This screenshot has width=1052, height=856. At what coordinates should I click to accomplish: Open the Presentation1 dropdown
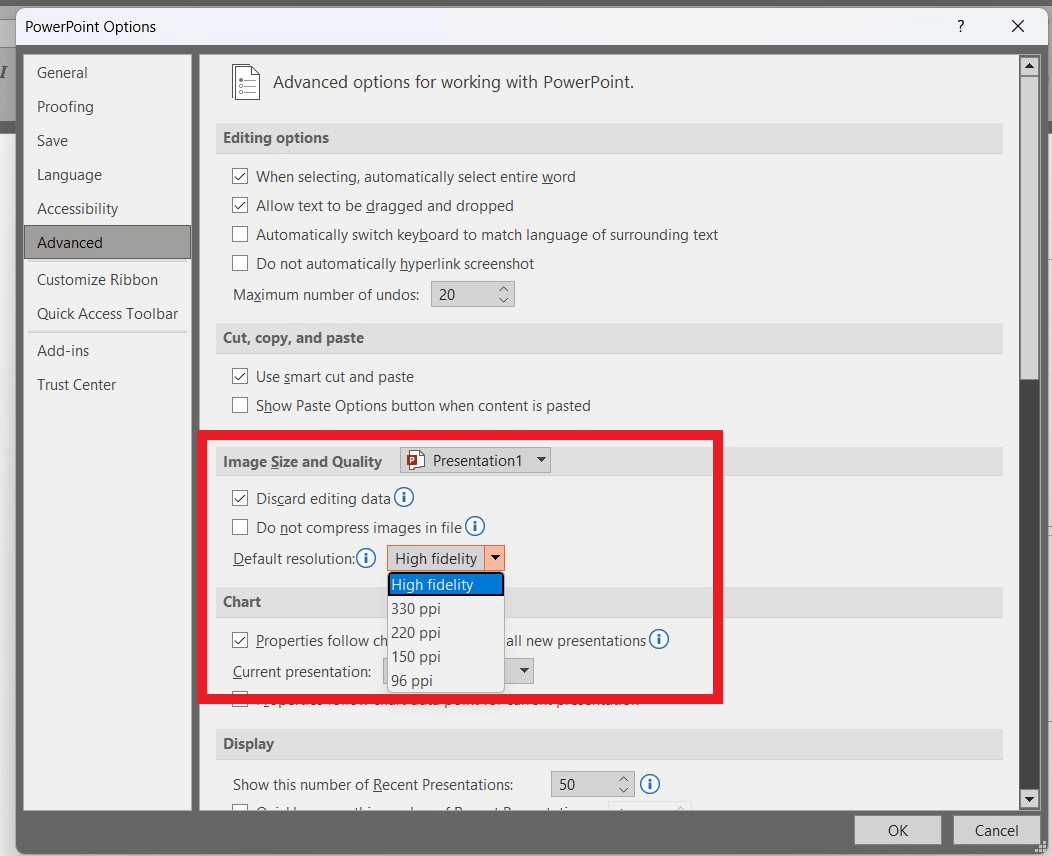(539, 460)
